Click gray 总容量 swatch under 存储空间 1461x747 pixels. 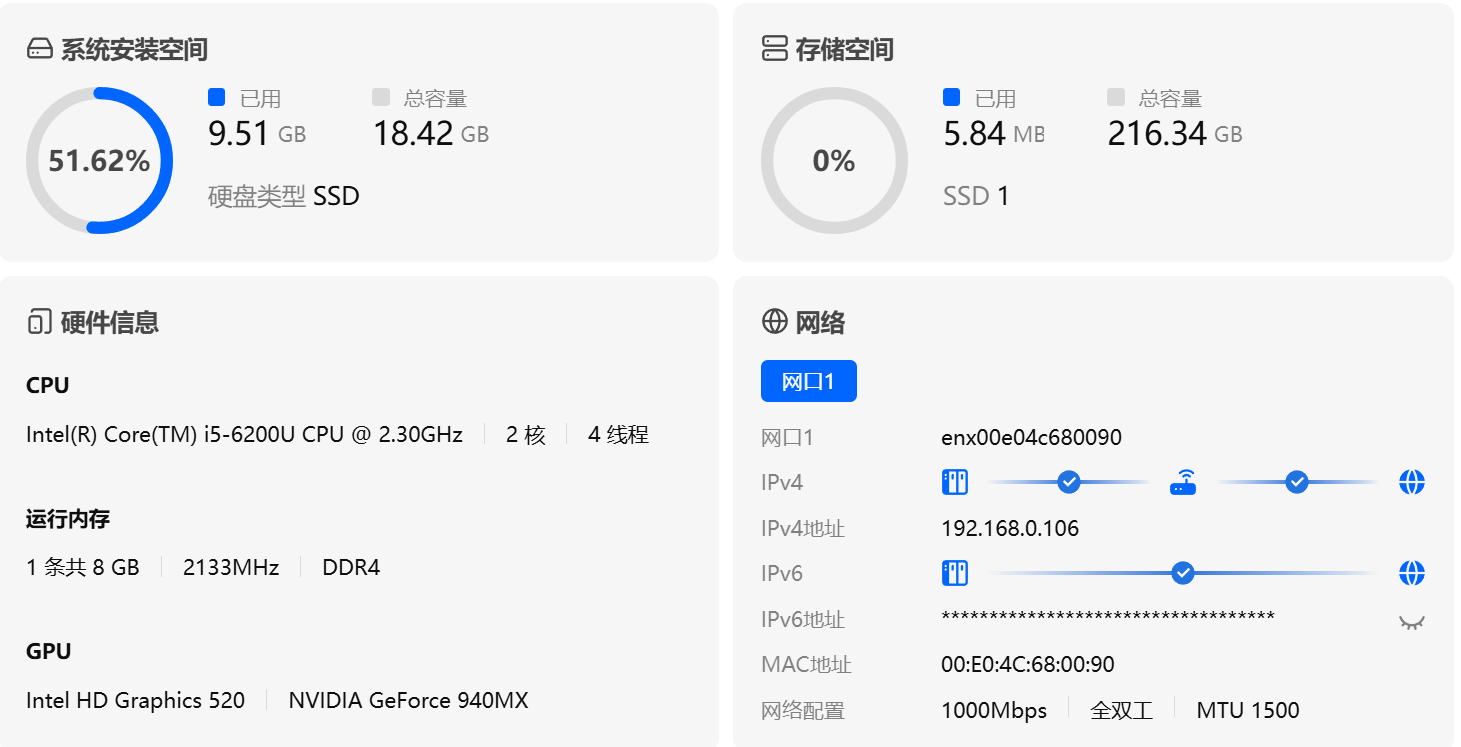(1116, 97)
